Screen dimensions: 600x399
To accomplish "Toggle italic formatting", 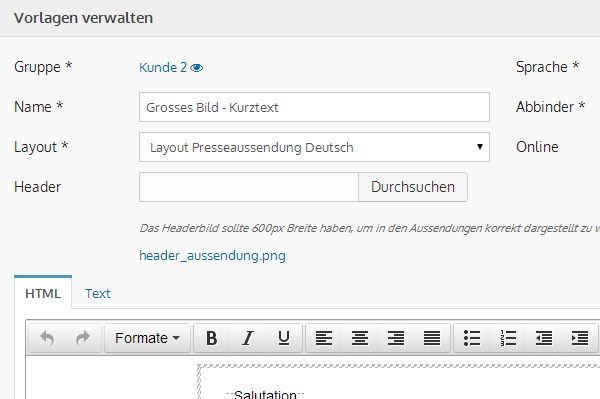I will [x=248, y=338].
